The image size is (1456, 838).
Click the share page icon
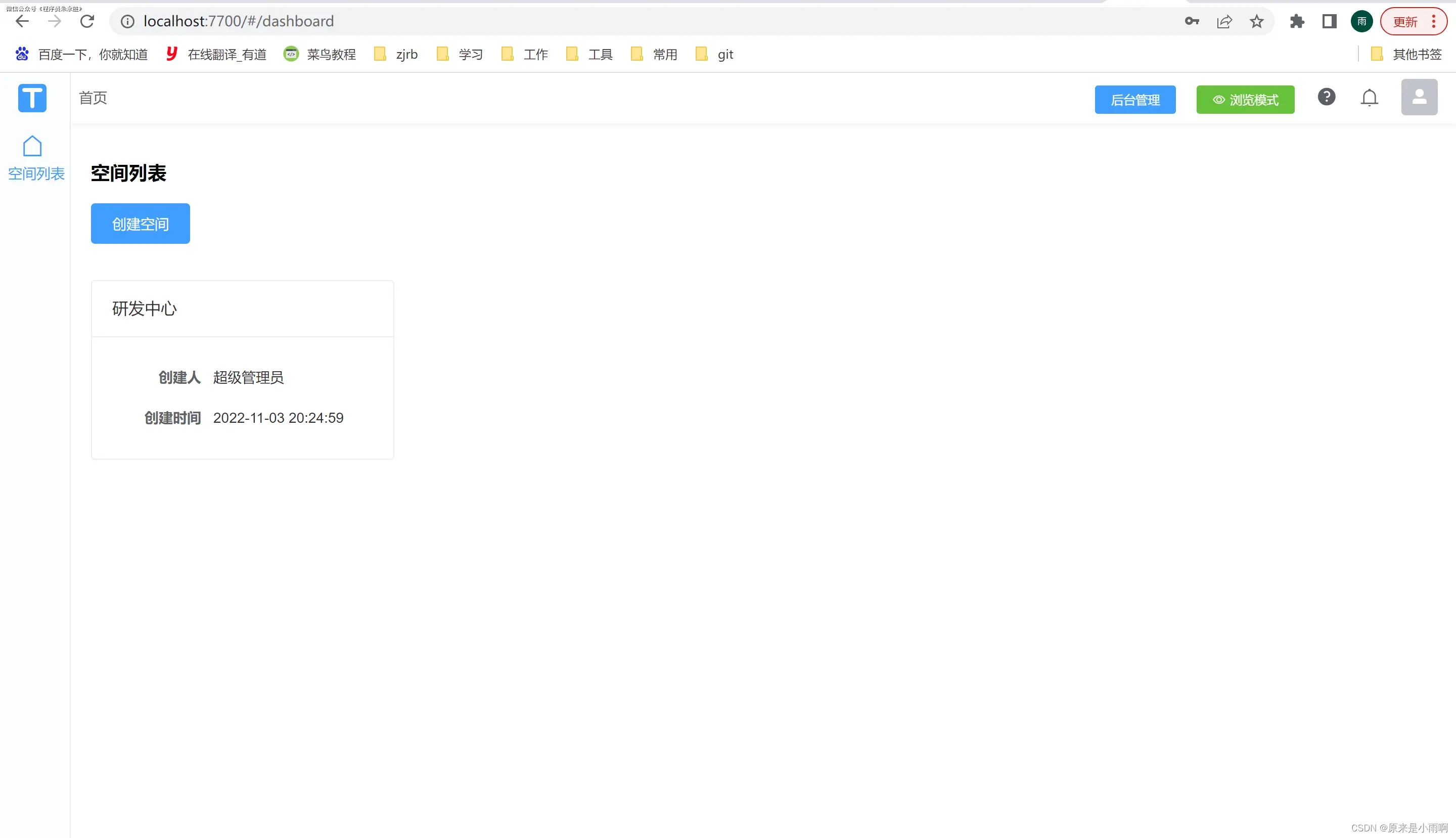point(1224,22)
